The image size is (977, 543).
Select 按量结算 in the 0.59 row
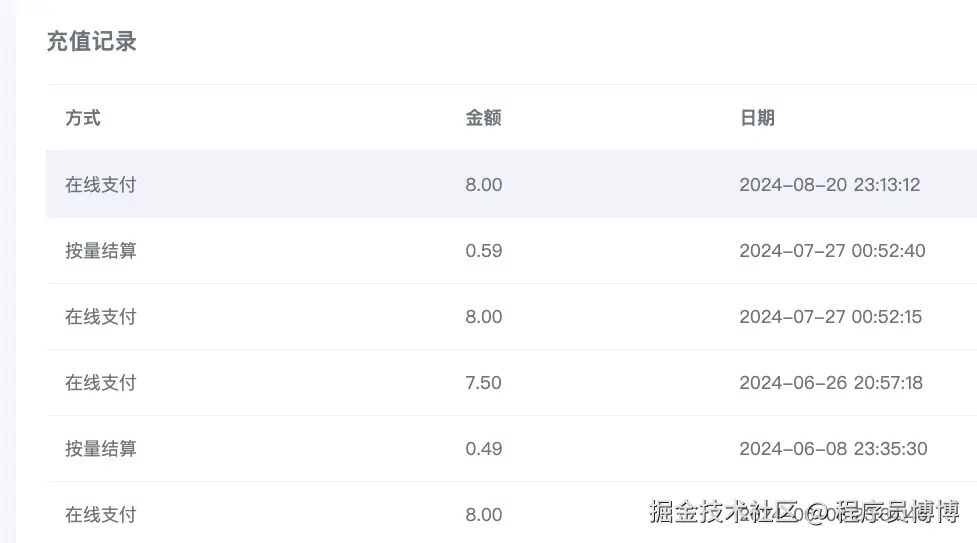pos(100,251)
